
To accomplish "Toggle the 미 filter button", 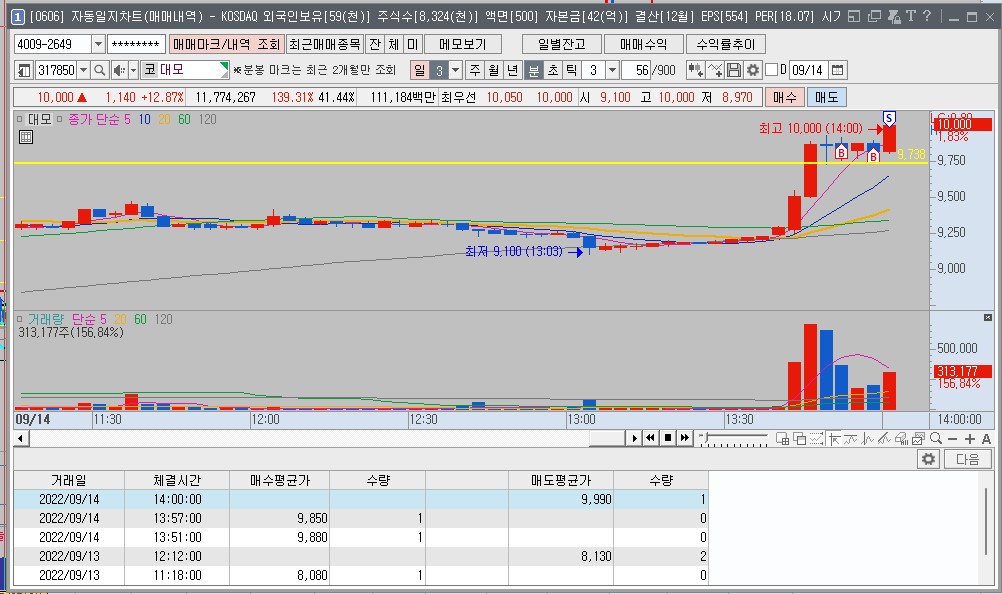I will [x=412, y=44].
